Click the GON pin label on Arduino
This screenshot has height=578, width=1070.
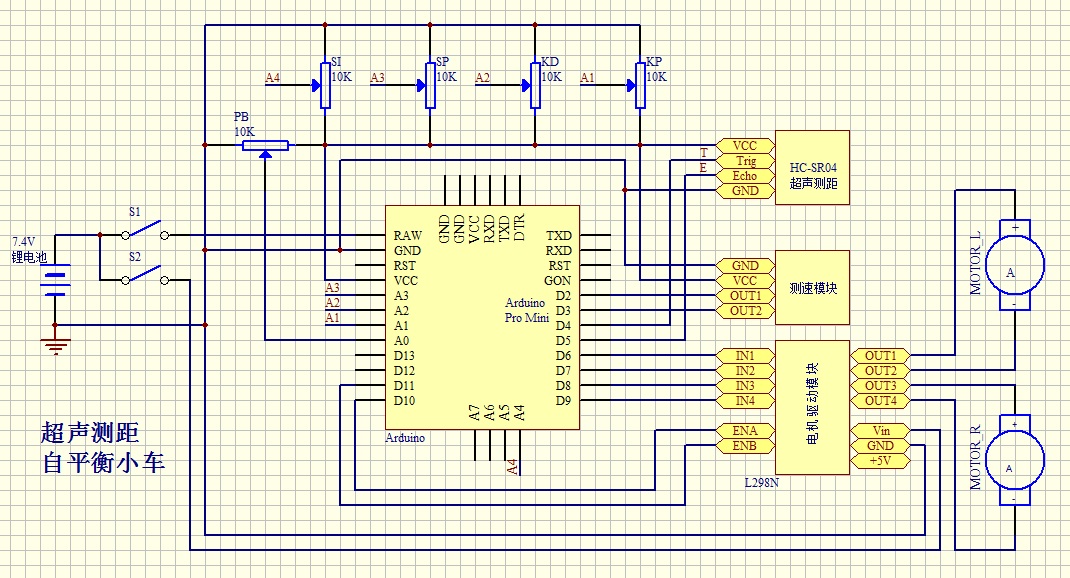pyautogui.click(x=558, y=280)
